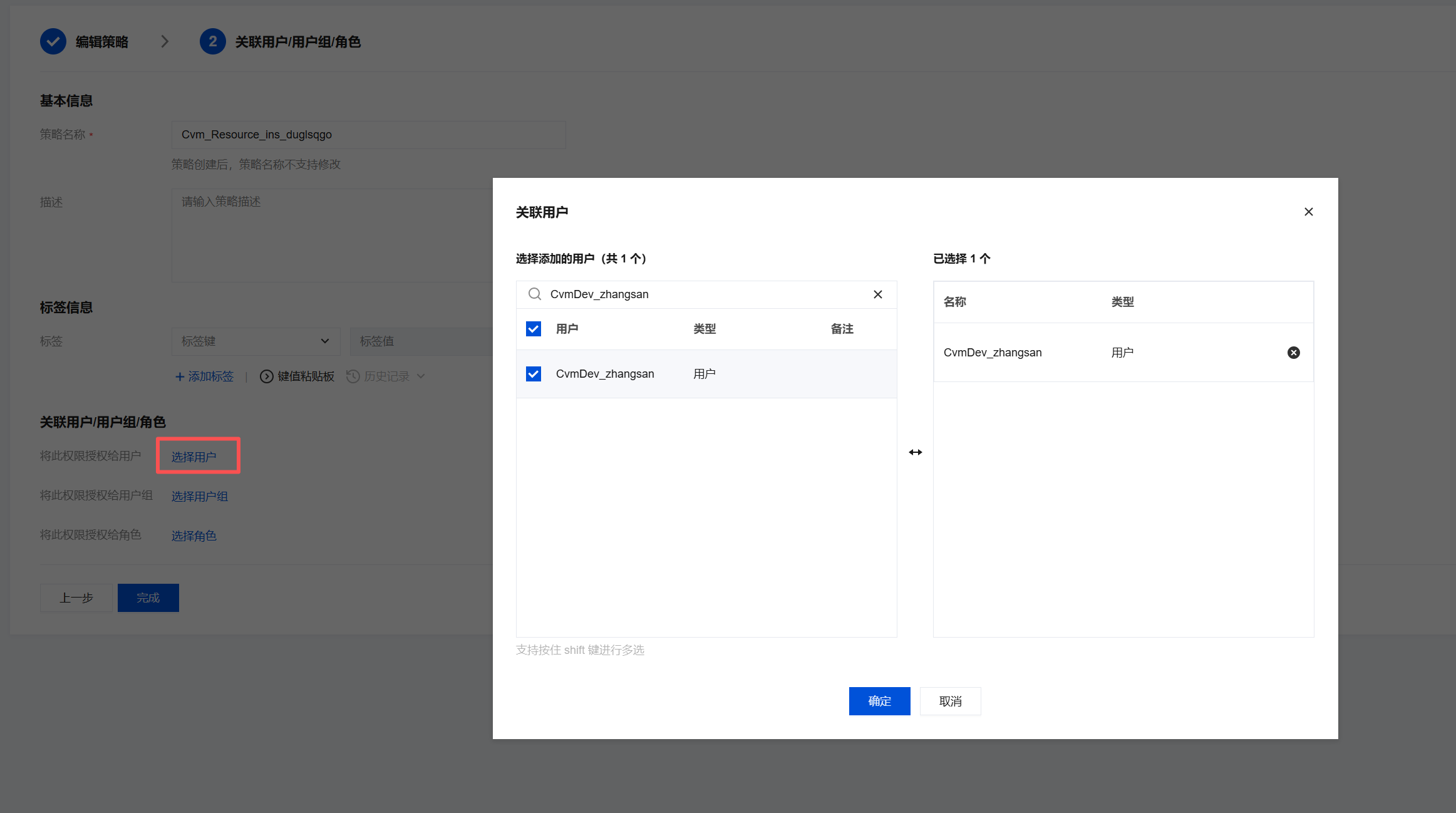Screen dimensions: 1456x813
Task: Expand the 历史记录 dropdown arrow
Action: coord(421,376)
